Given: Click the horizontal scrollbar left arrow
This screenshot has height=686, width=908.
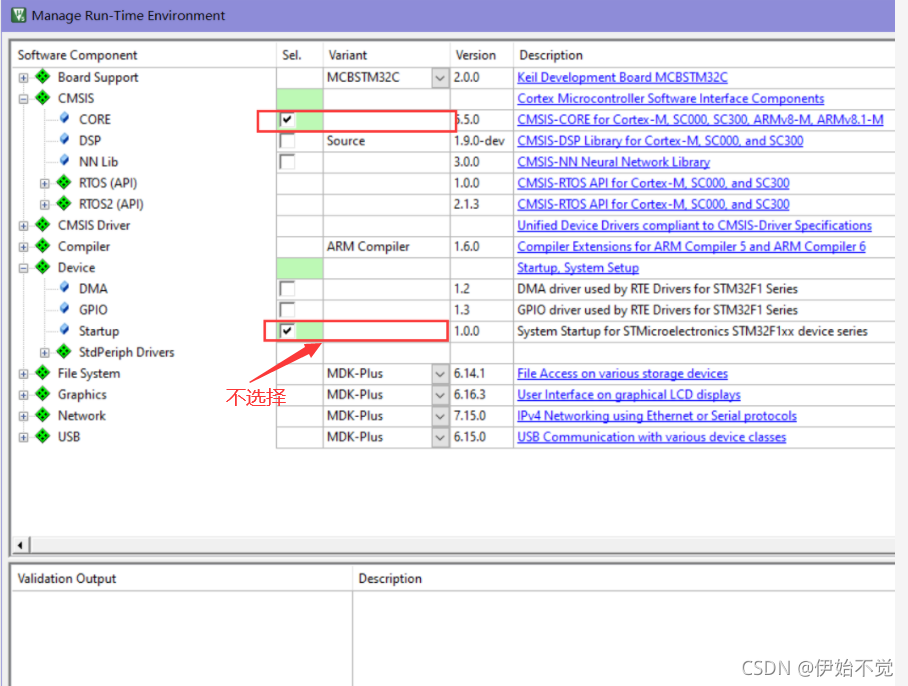Looking at the screenshot, I should (21, 545).
